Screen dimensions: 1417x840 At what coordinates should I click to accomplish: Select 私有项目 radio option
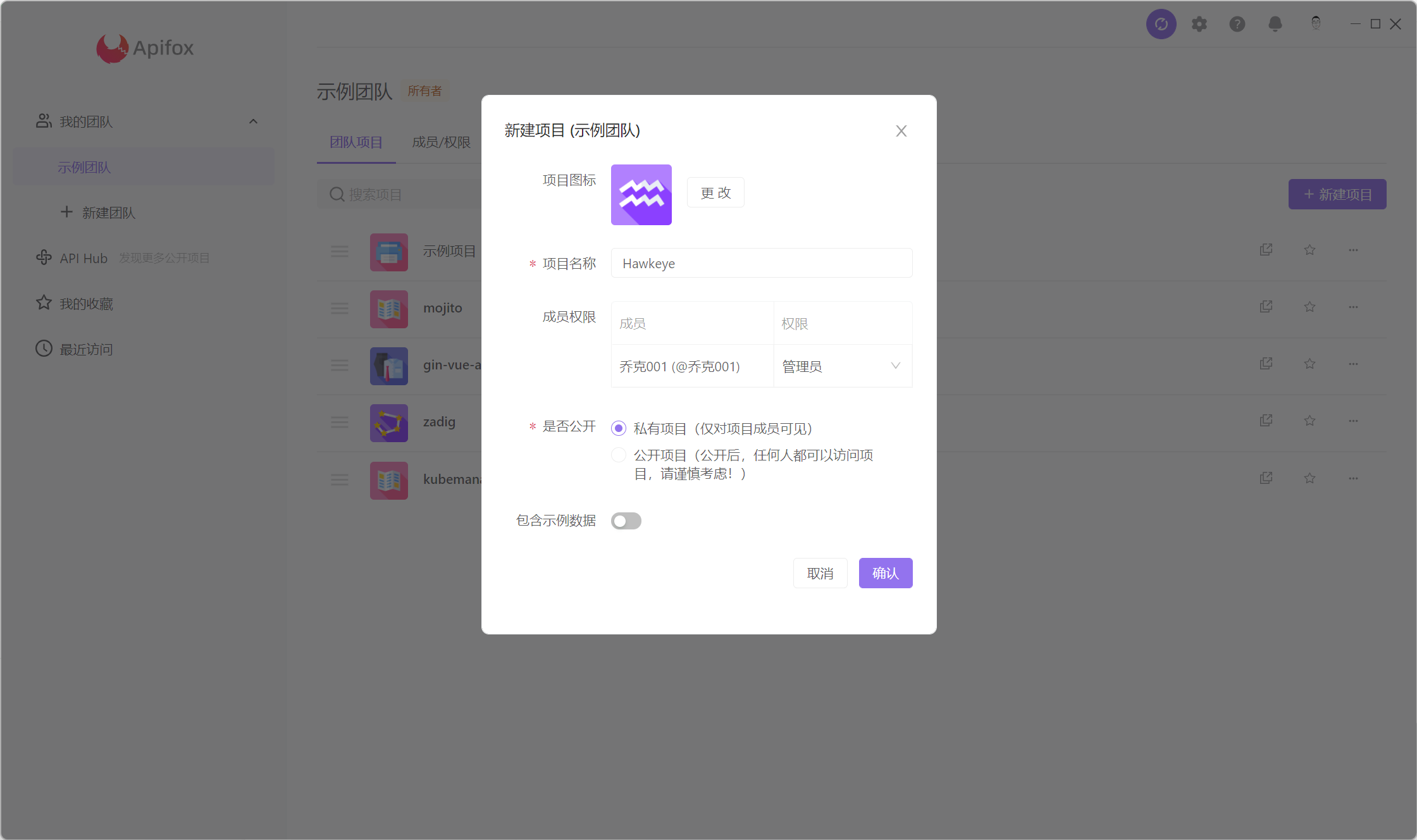click(x=619, y=428)
